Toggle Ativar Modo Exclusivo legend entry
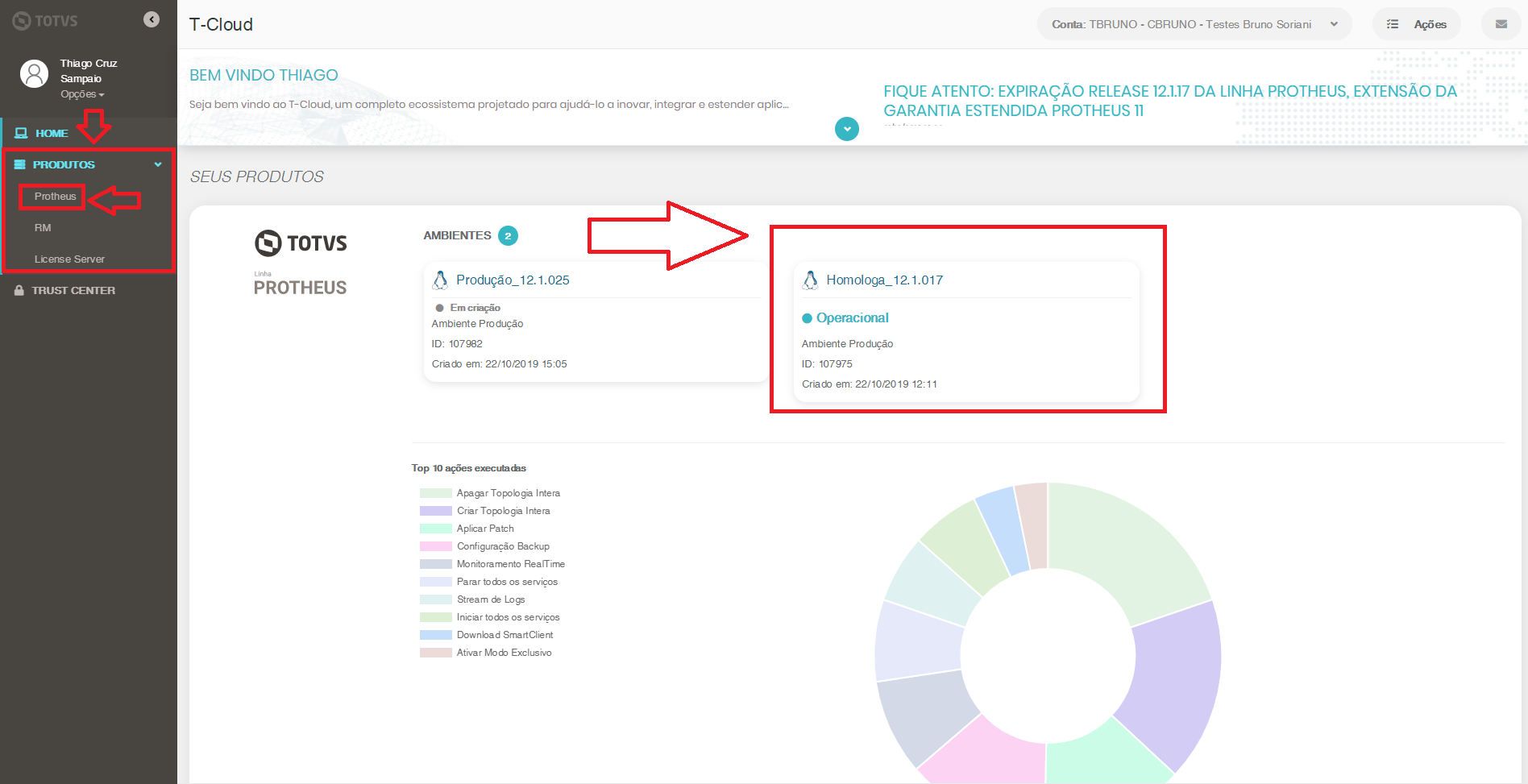This screenshot has width=1528, height=784. (x=486, y=653)
